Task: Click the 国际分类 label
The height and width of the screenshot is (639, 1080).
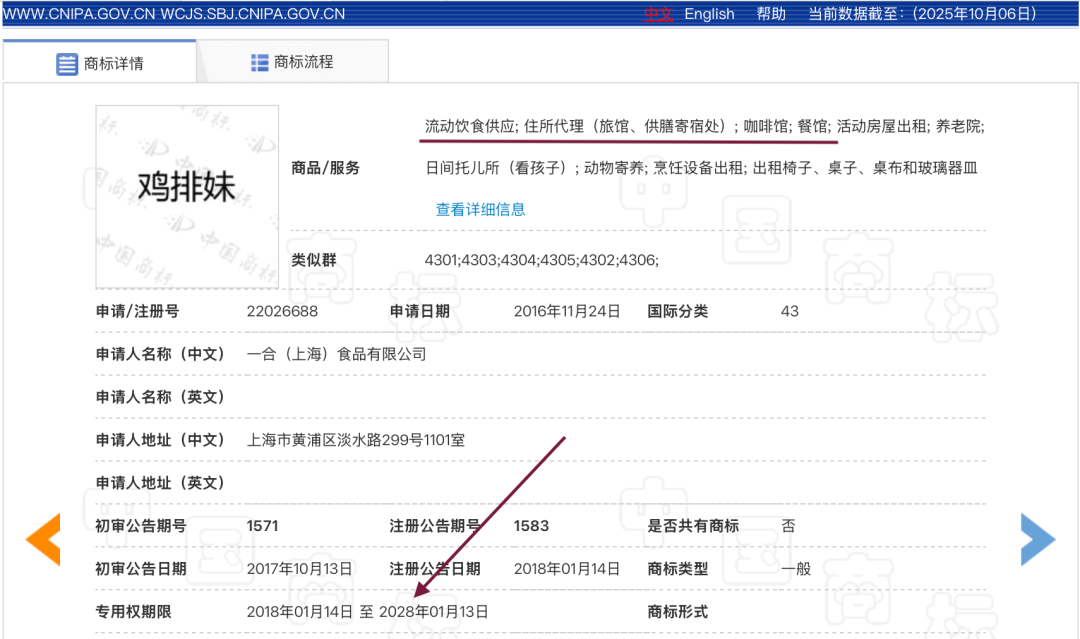Action: coord(677,311)
